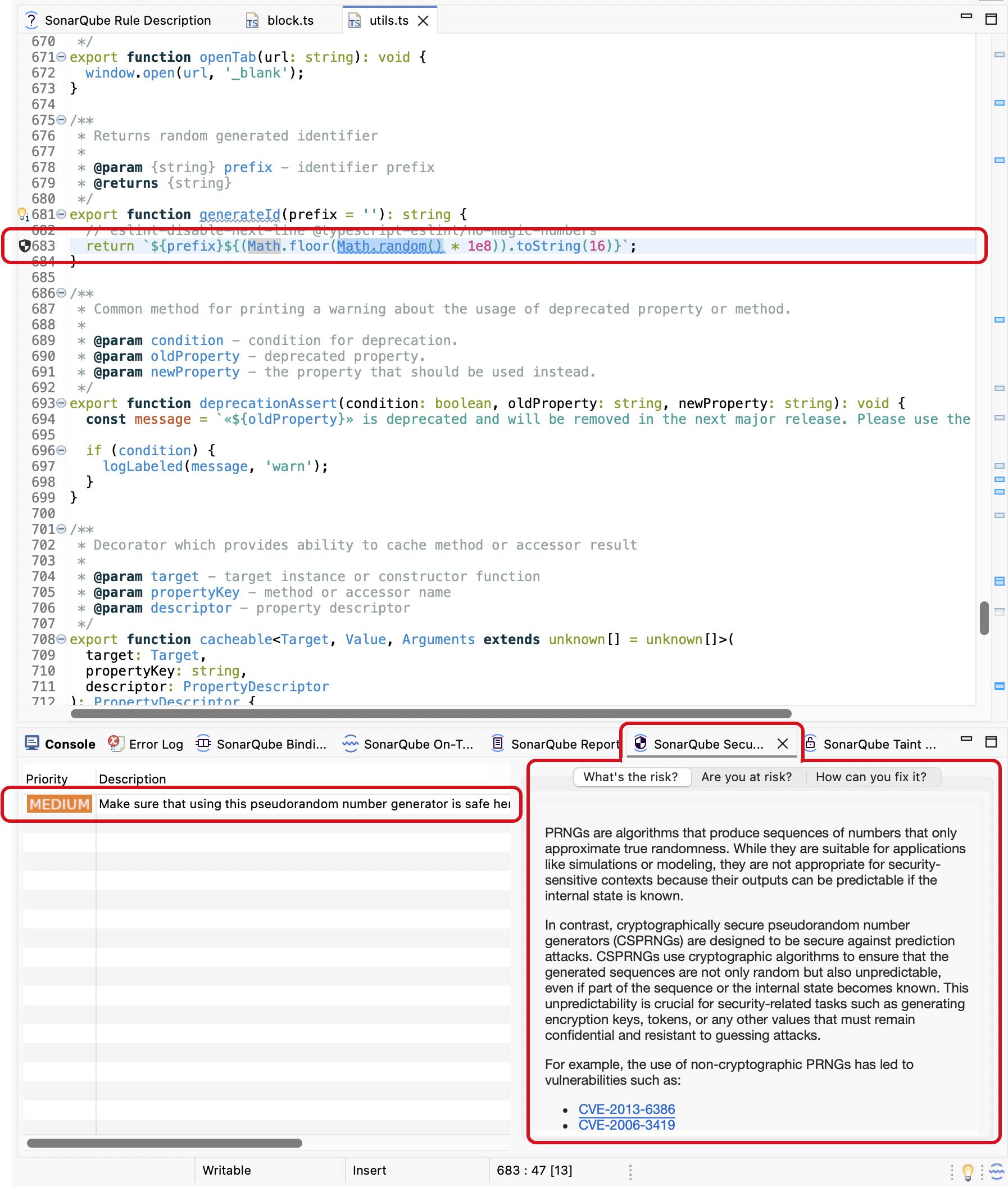Click the SonarQube Report document icon
The image size is (1008, 1187).
[x=498, y=743]
